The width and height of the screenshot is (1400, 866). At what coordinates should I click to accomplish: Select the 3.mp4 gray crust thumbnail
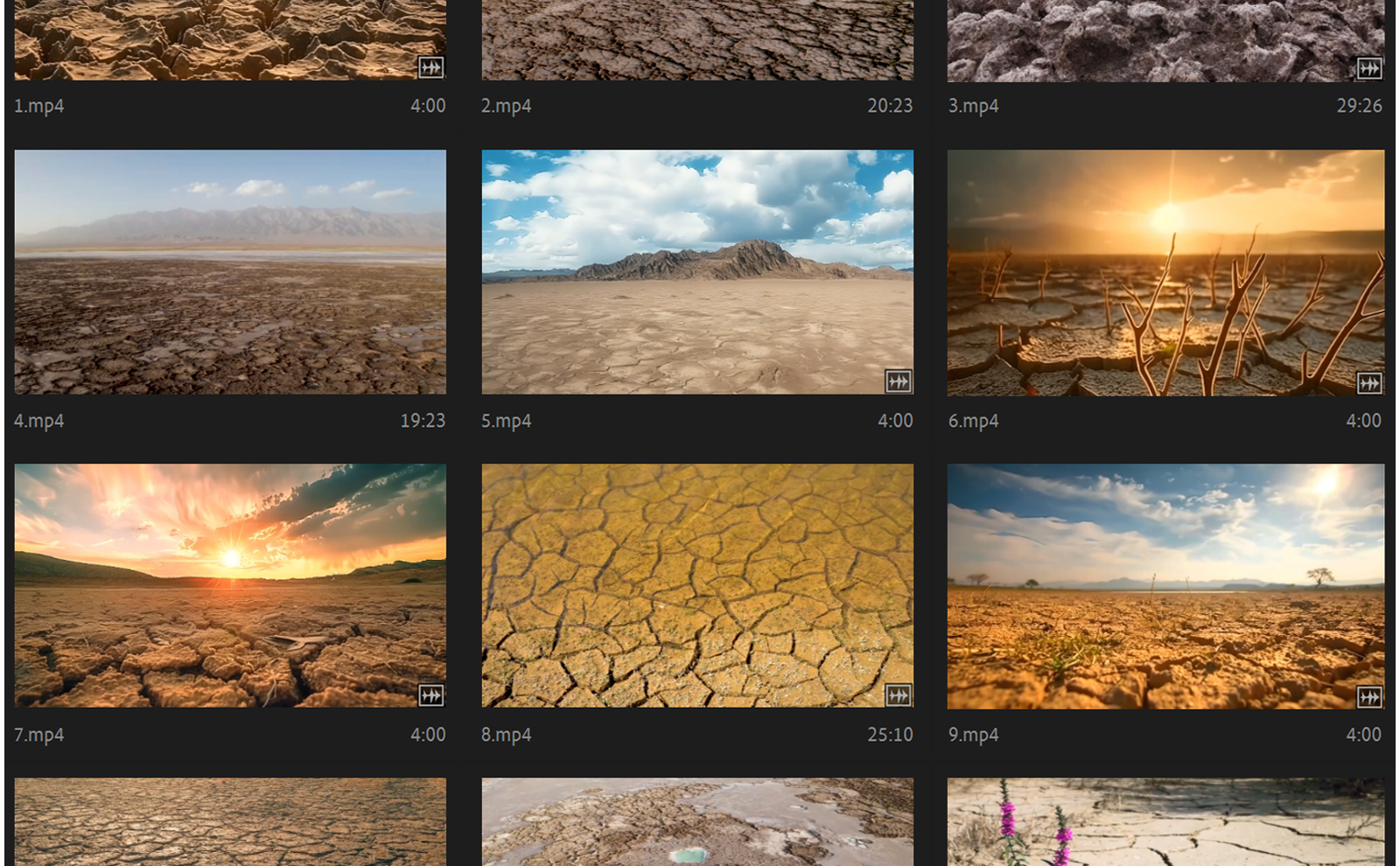(1165, 41)
